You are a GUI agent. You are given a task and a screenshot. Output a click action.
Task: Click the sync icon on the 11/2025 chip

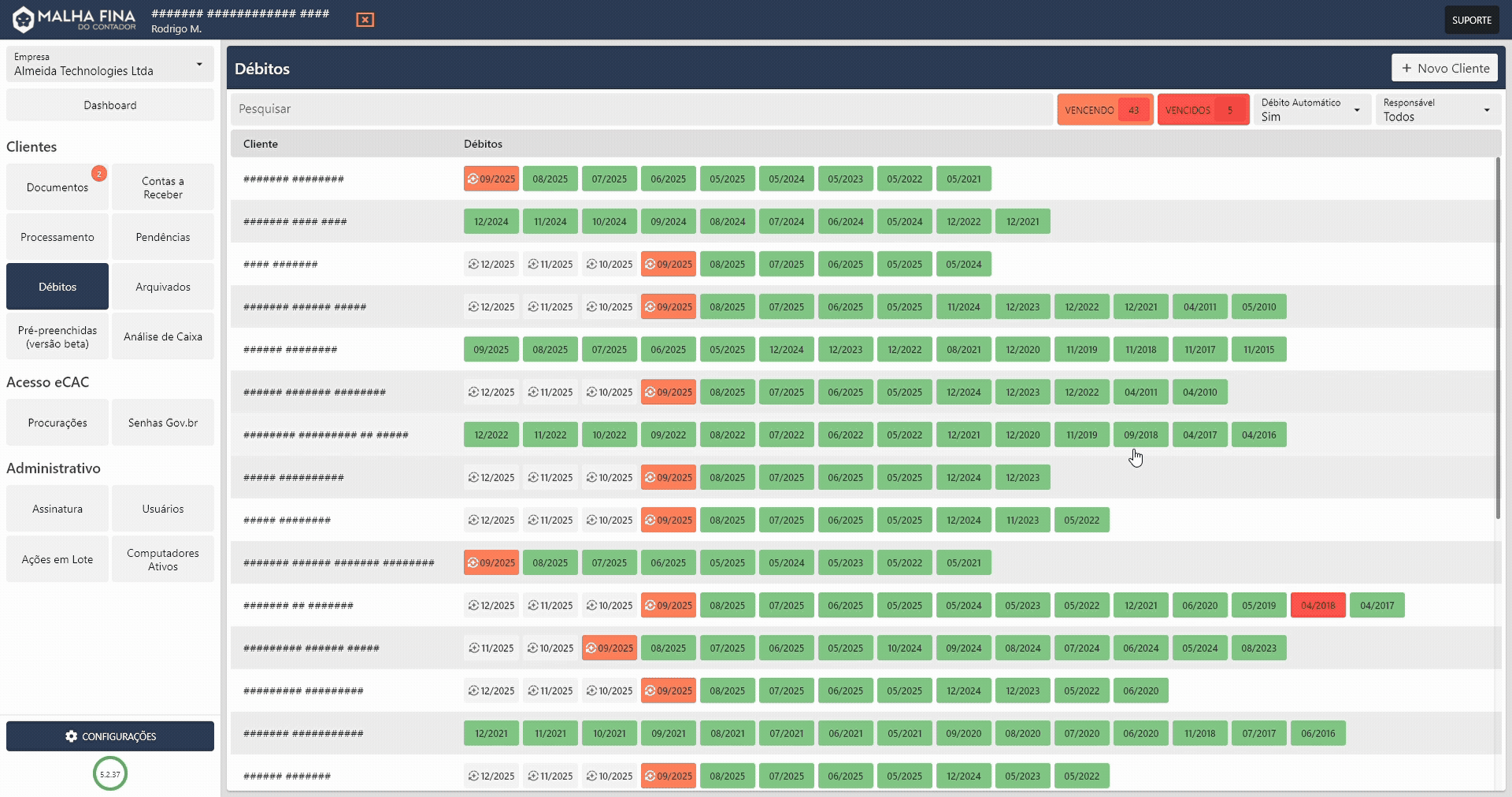coord(532,264)
